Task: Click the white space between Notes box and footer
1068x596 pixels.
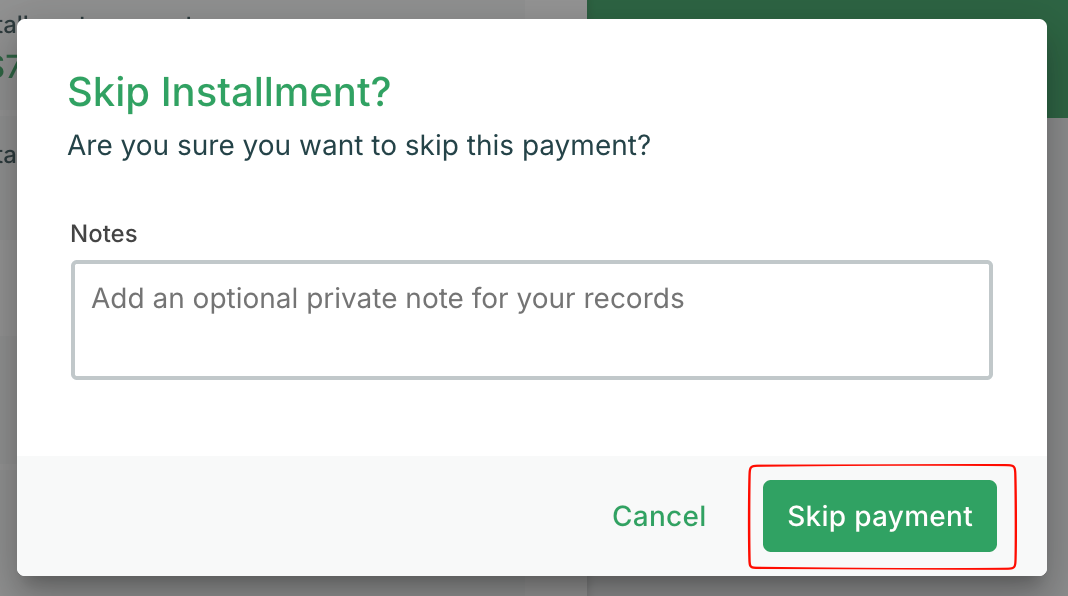Action: coord(531,418)
